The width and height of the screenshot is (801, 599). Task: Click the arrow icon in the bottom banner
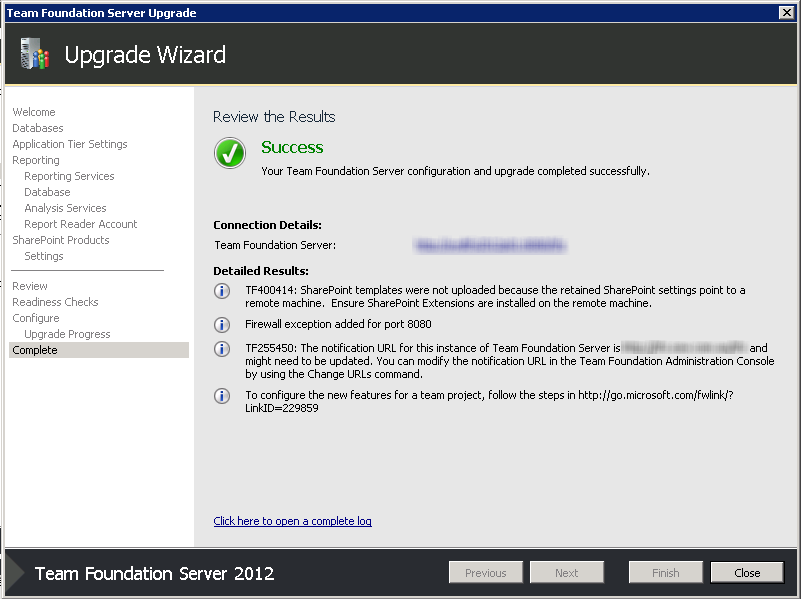(15, 573)
